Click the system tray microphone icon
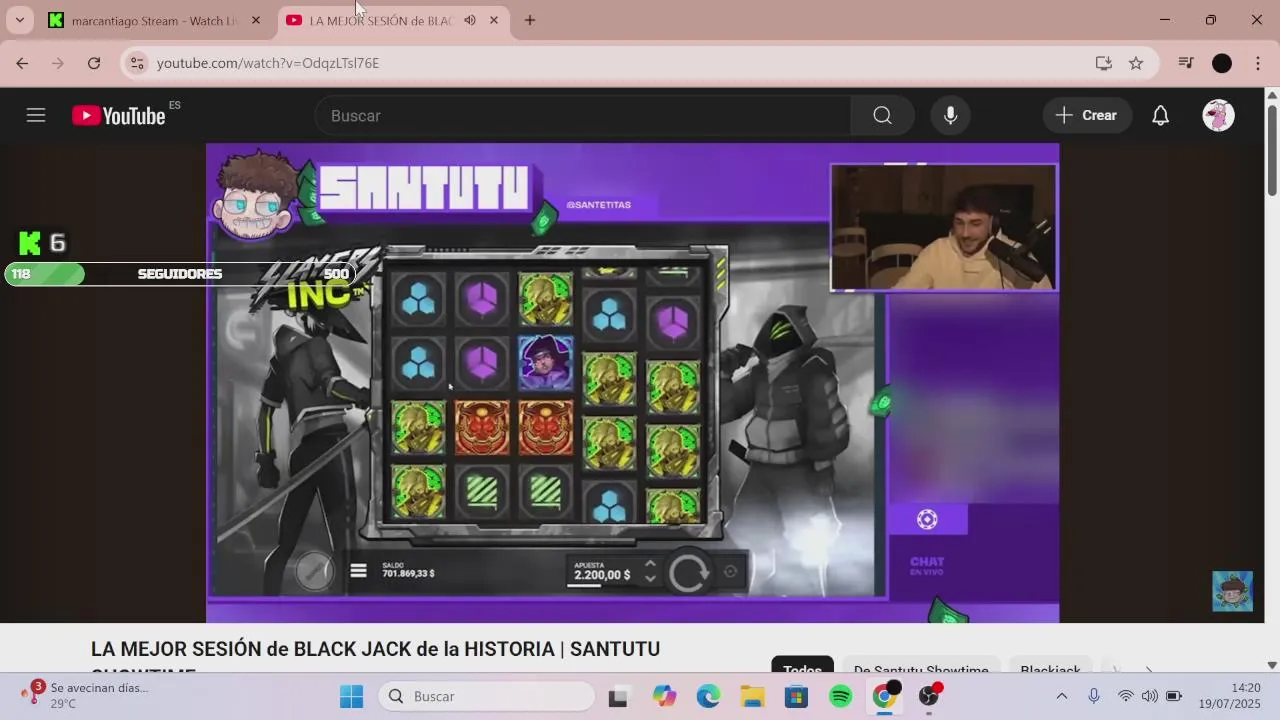 coord(1094,696)
